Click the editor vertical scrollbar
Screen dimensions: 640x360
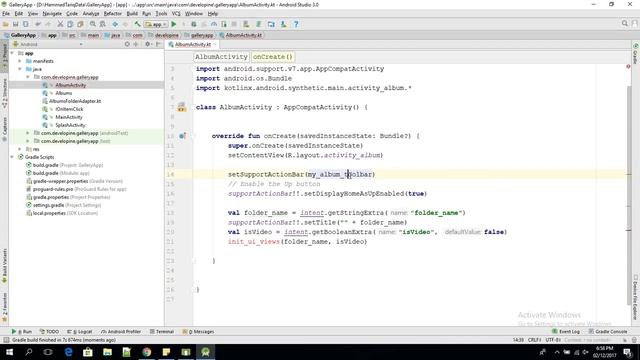(629, 196)
